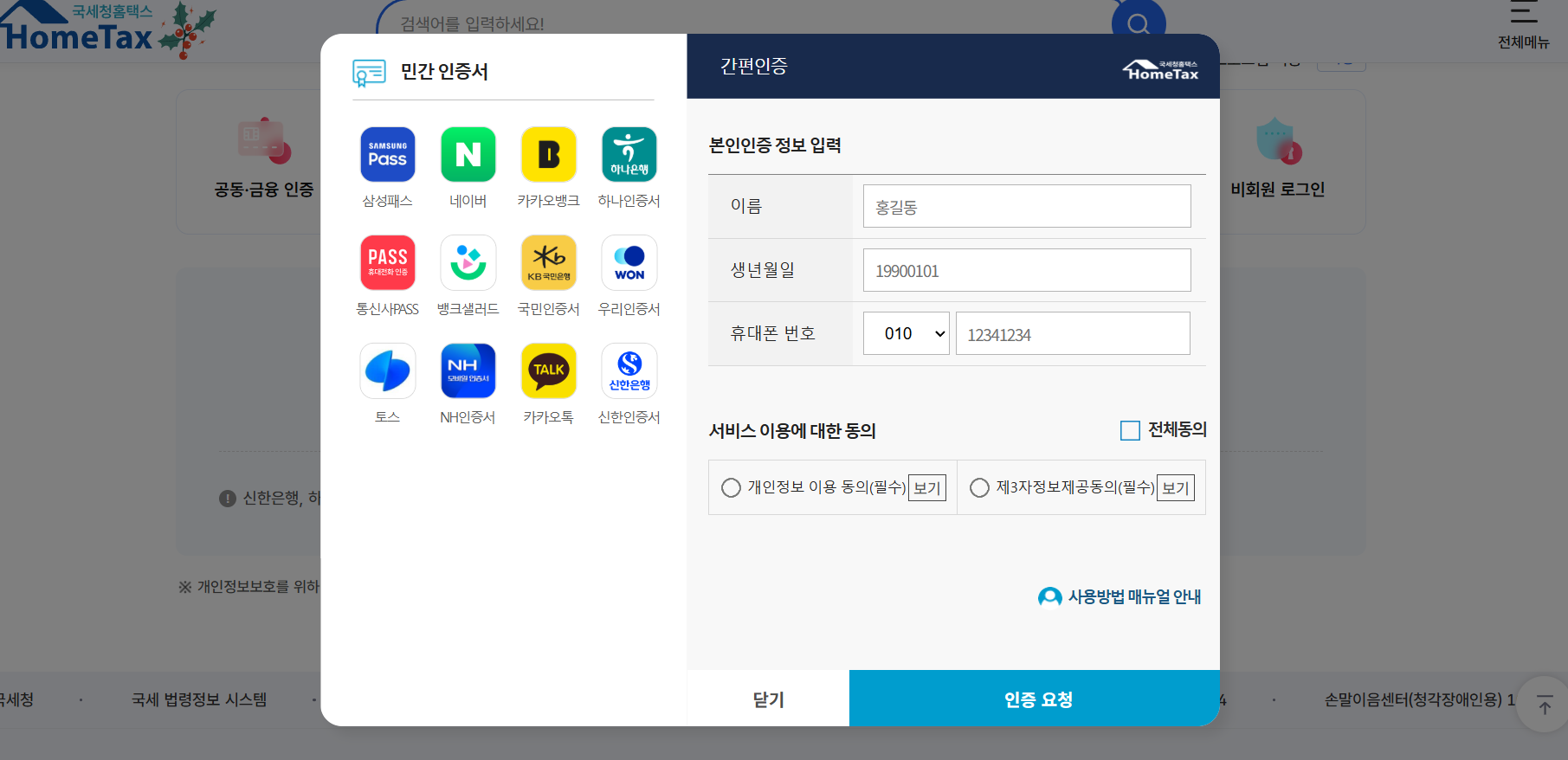Click the phone number input field

click(1073, 333)
